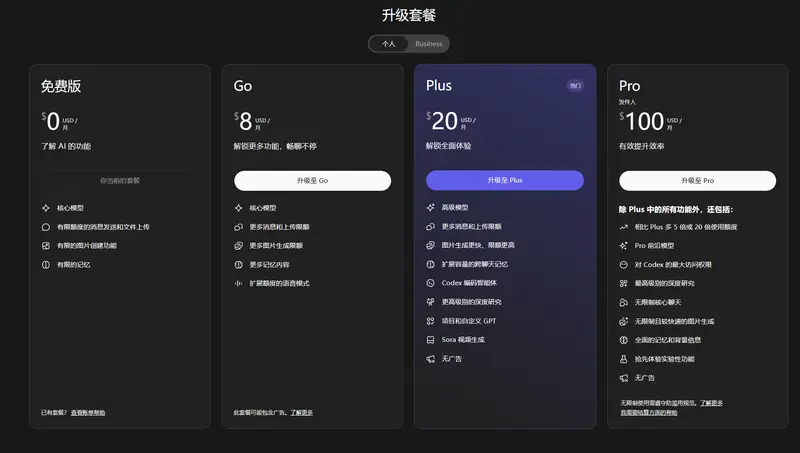Screen dimensions: 800x453
Task: Click the image icon beside 有限的图片创建功能
Action: click(46, 246)
